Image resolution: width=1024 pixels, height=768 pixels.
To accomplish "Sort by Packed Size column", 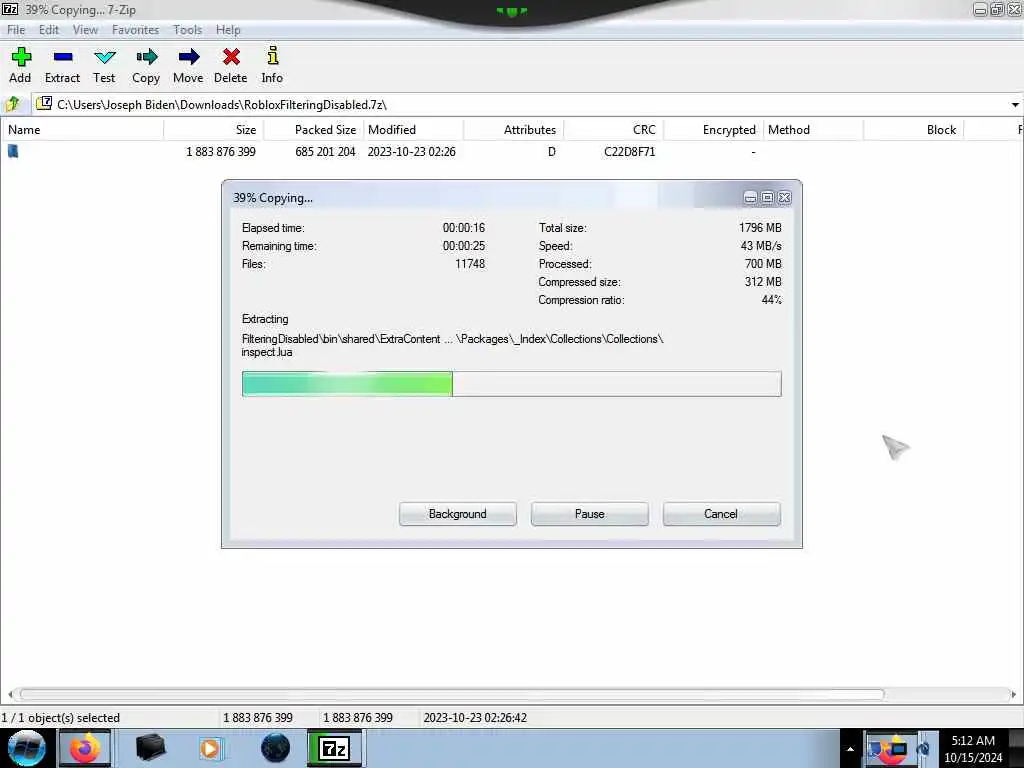I will (313, 129).
